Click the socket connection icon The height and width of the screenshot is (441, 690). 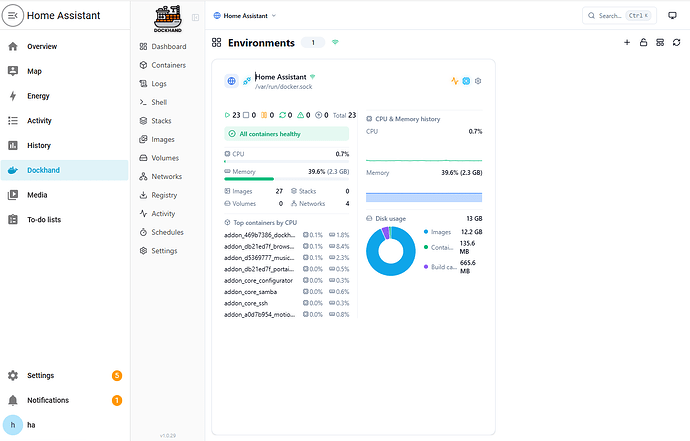247,80
